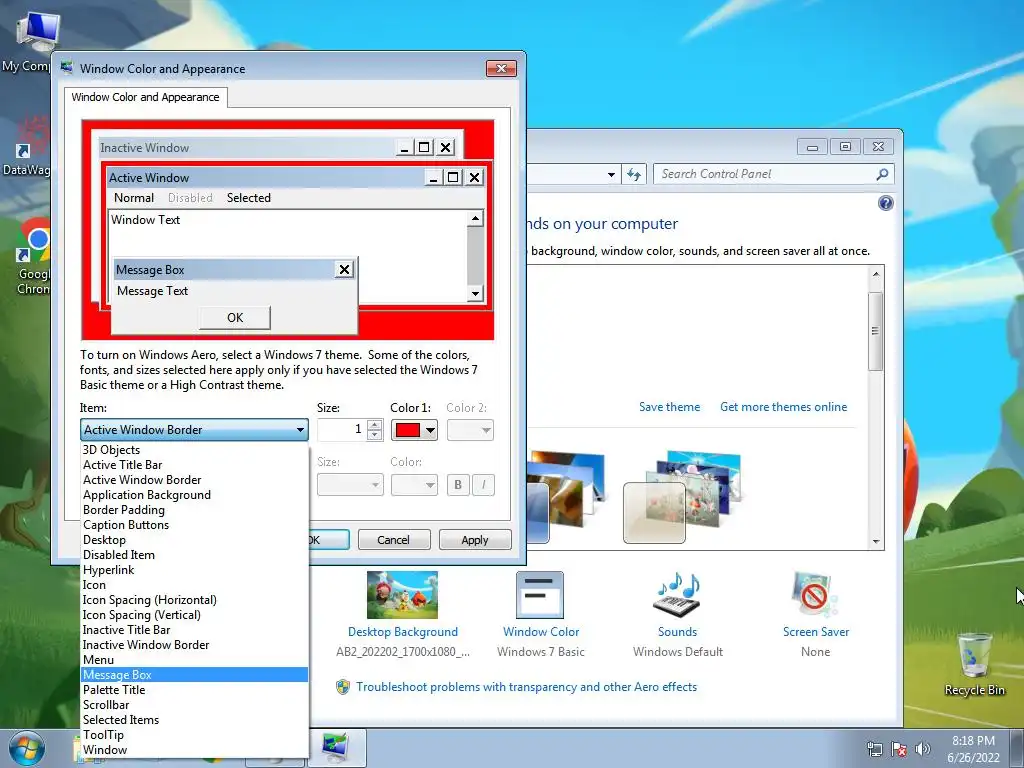Viewport: 1024px width, 768px height.
Task: Click Selected in the preview menu
Action: [x=249, y=198]
